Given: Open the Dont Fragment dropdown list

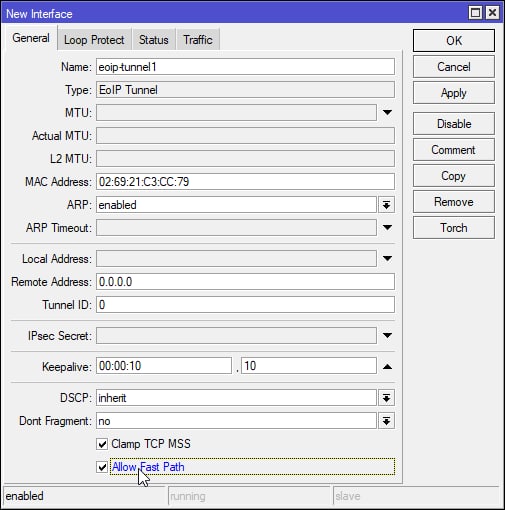Looking at the screenshot, I should [x=386, y=421].
